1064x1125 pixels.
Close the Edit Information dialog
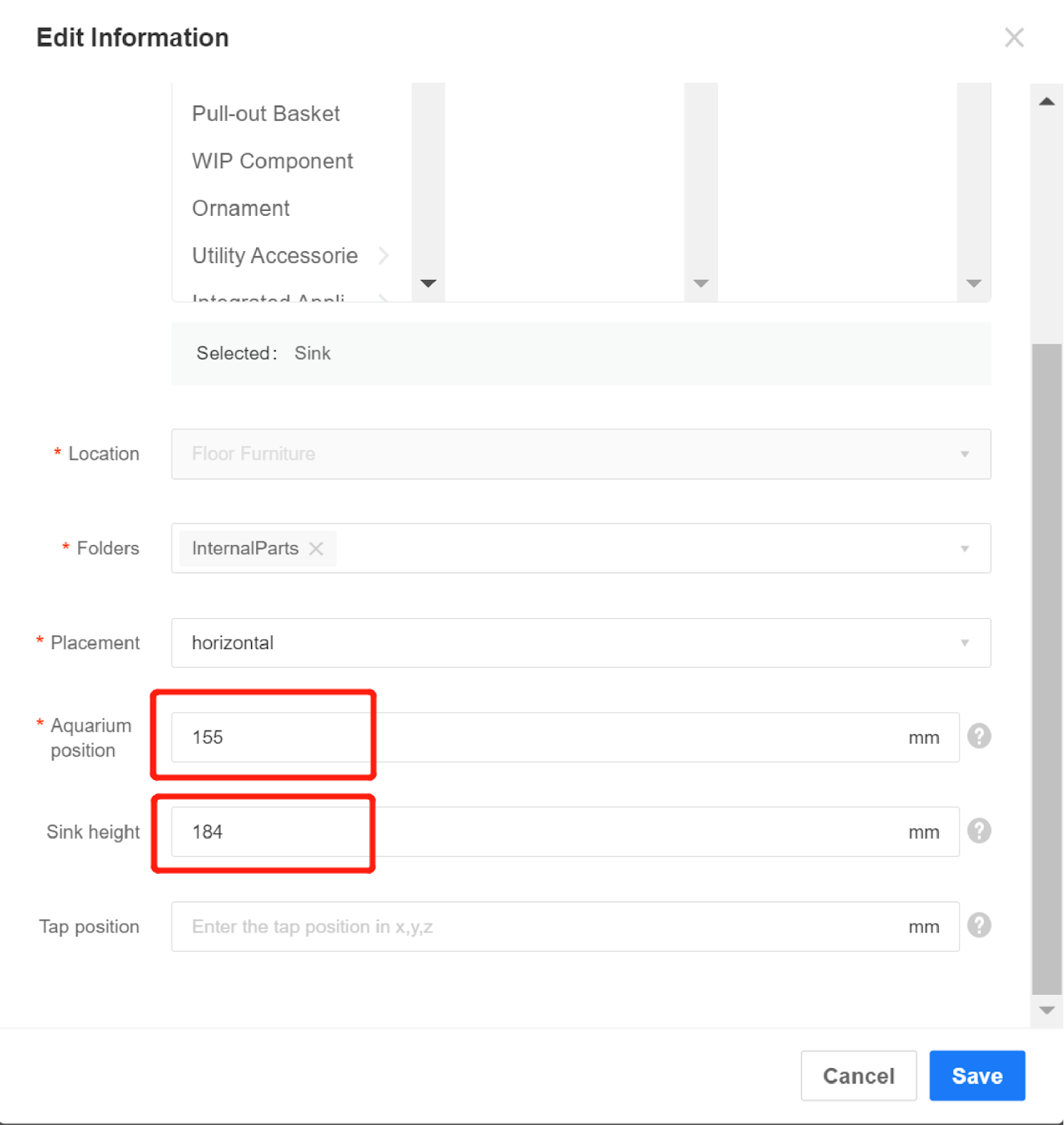tap(1014, 37)
